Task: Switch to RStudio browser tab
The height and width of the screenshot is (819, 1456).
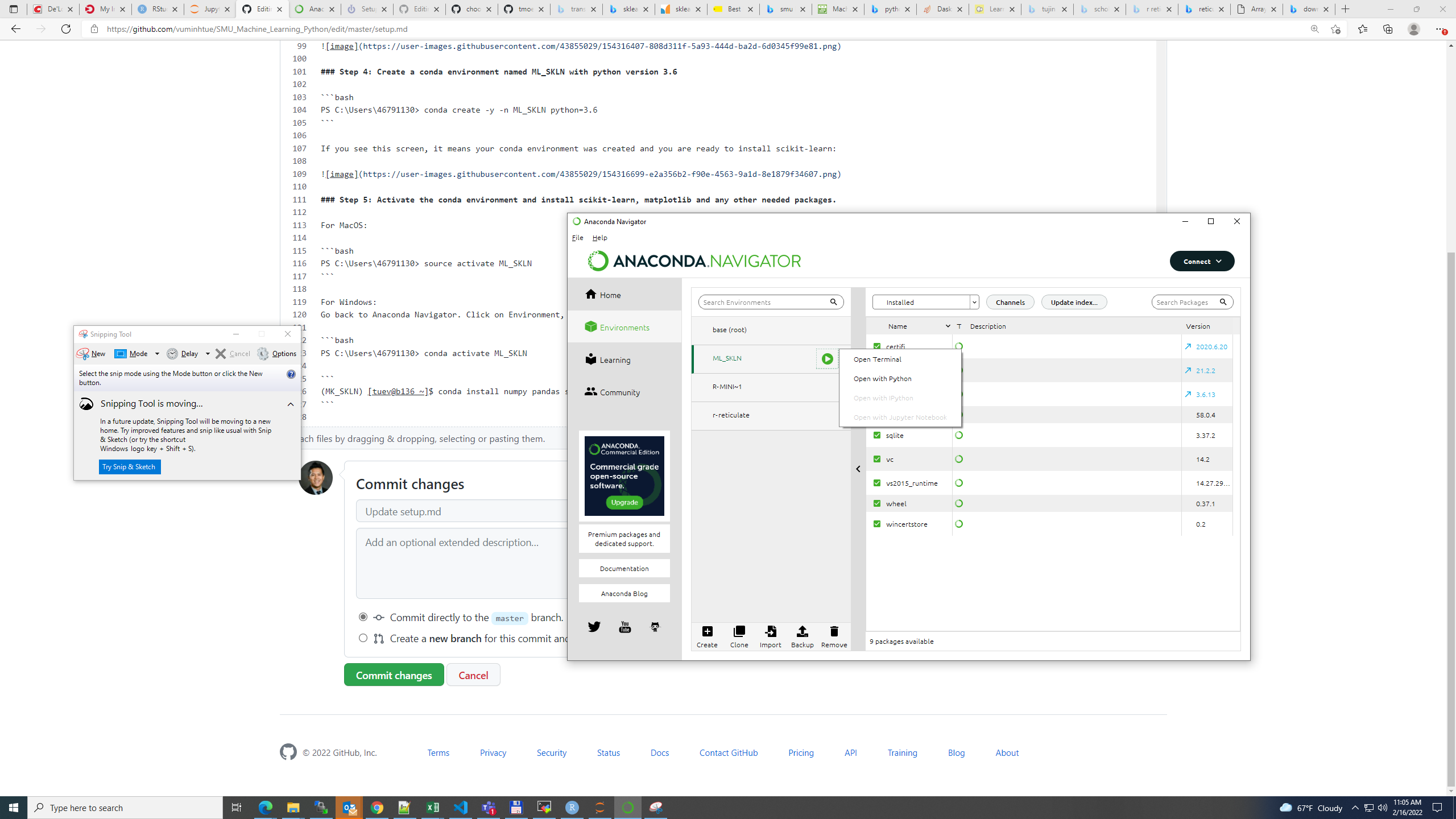Action: click(158, 9)
